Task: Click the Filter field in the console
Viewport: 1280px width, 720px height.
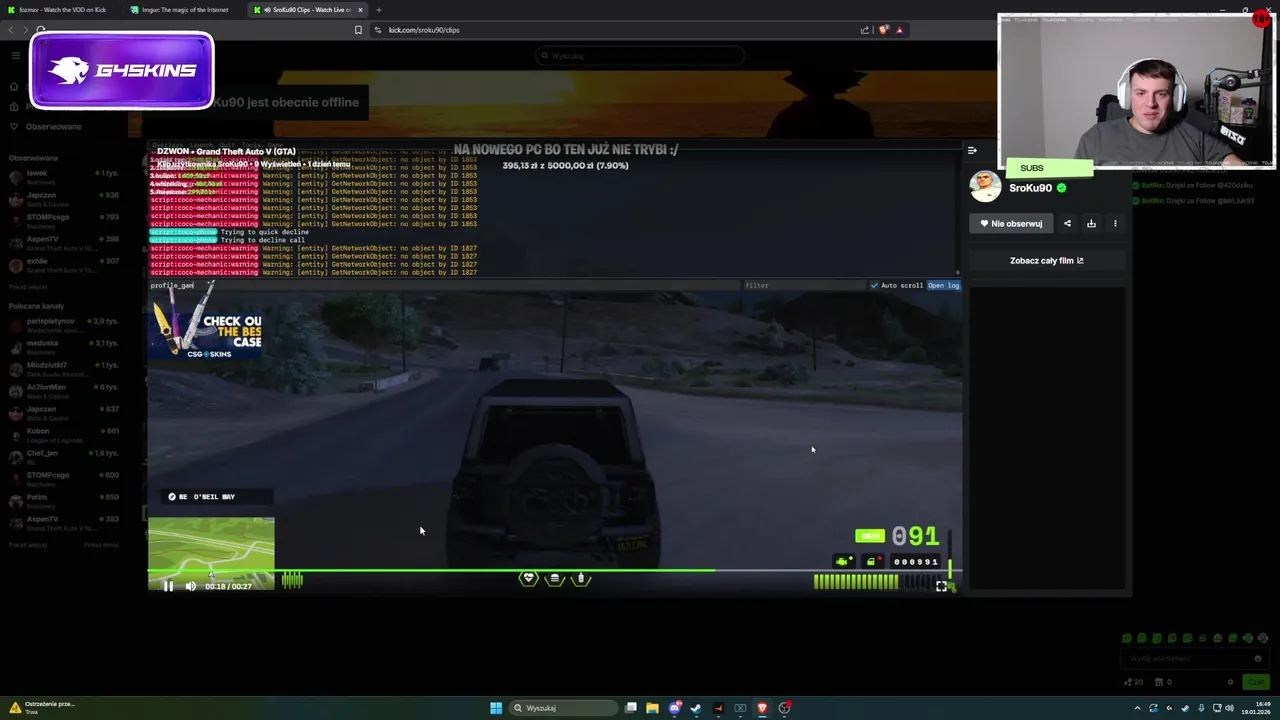Action: tap(804, 286)
